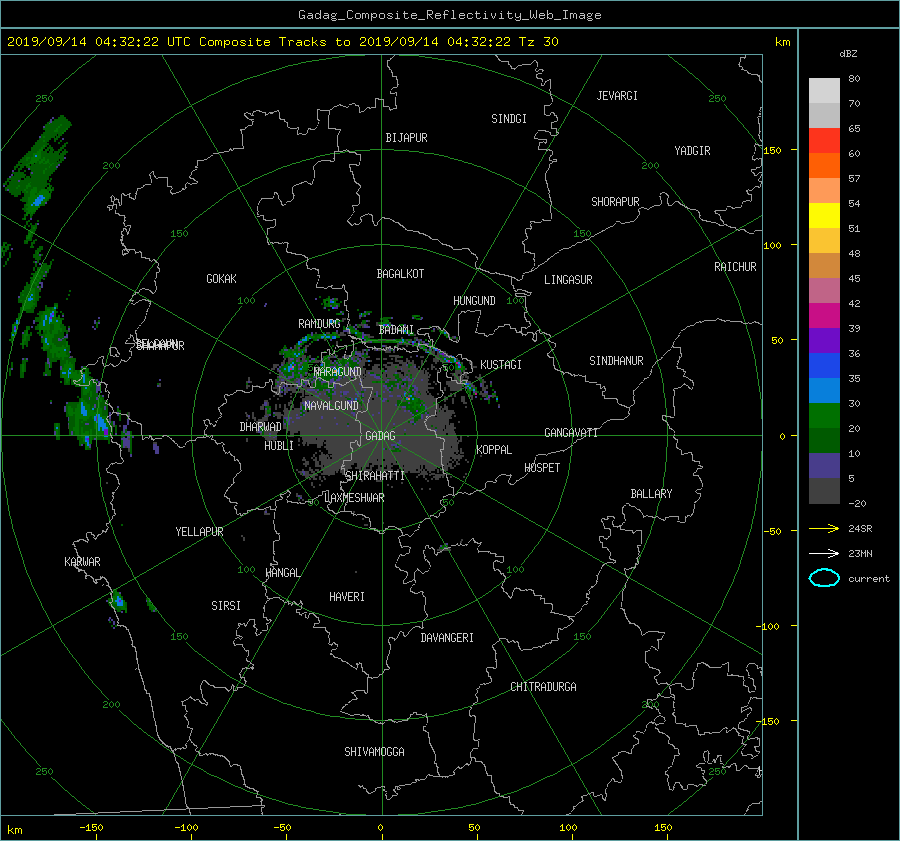Click the RAMDURG city label
The width and height of the screenshot is (900, 841).
coord(319,324)
